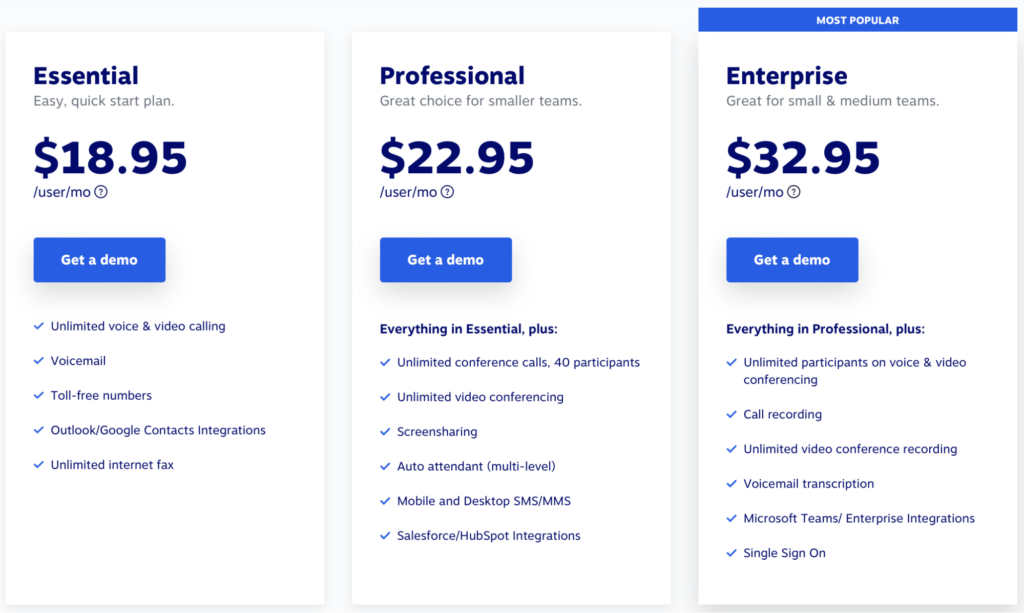
Task: Click checkmark icon beside Call recording
Action: pos(732,414)
